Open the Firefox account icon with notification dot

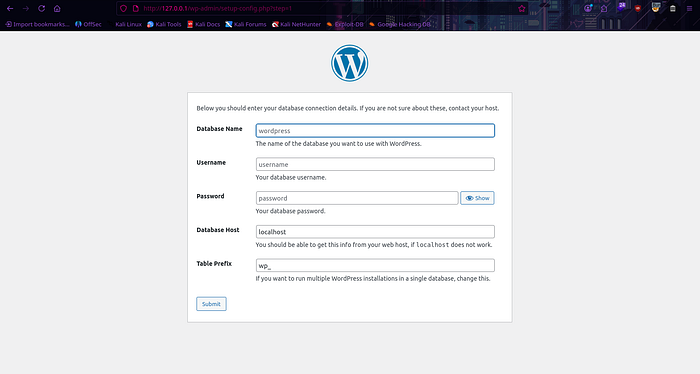click(588, 8)
